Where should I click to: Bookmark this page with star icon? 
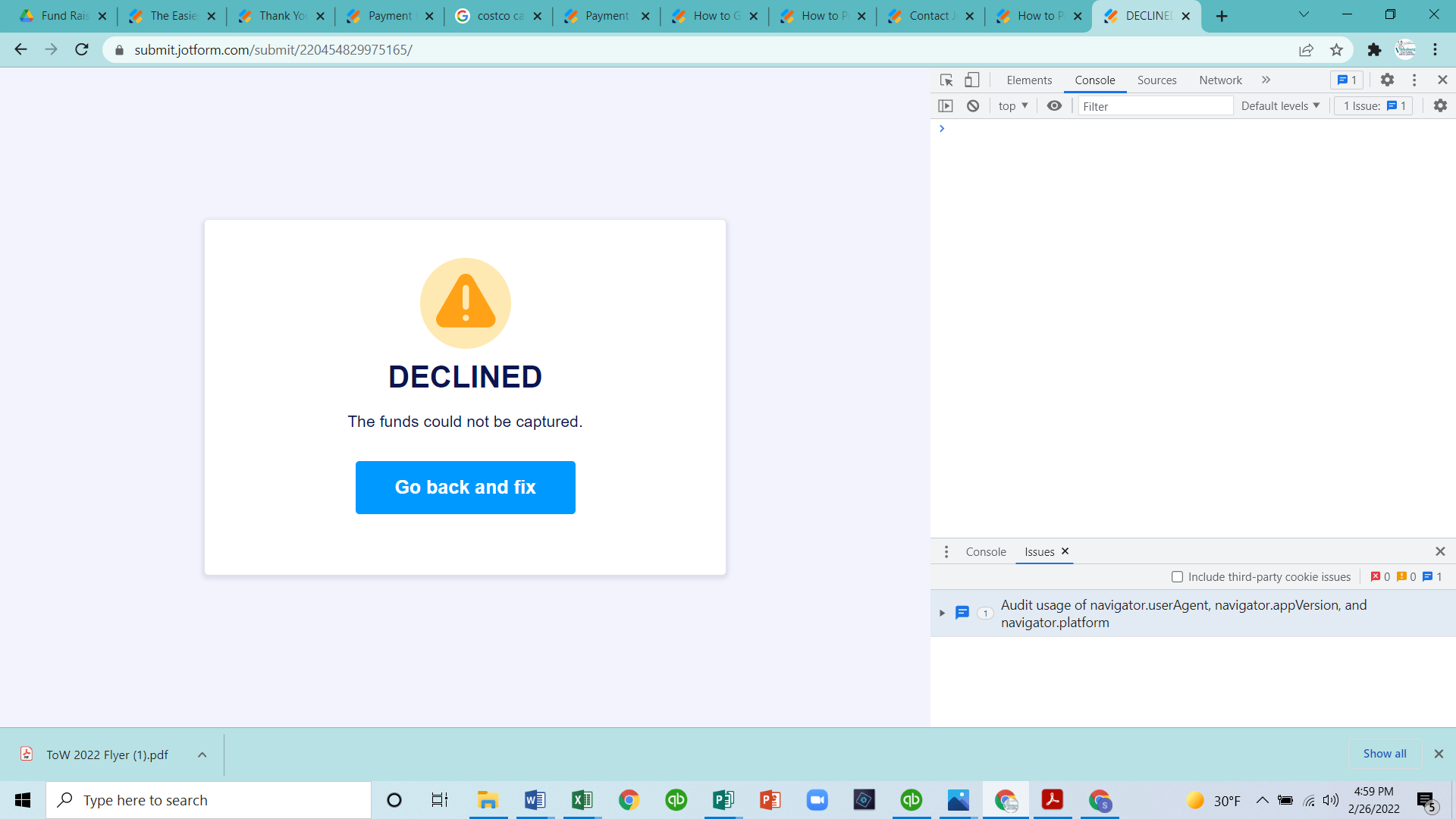(x=1336, y=50)
